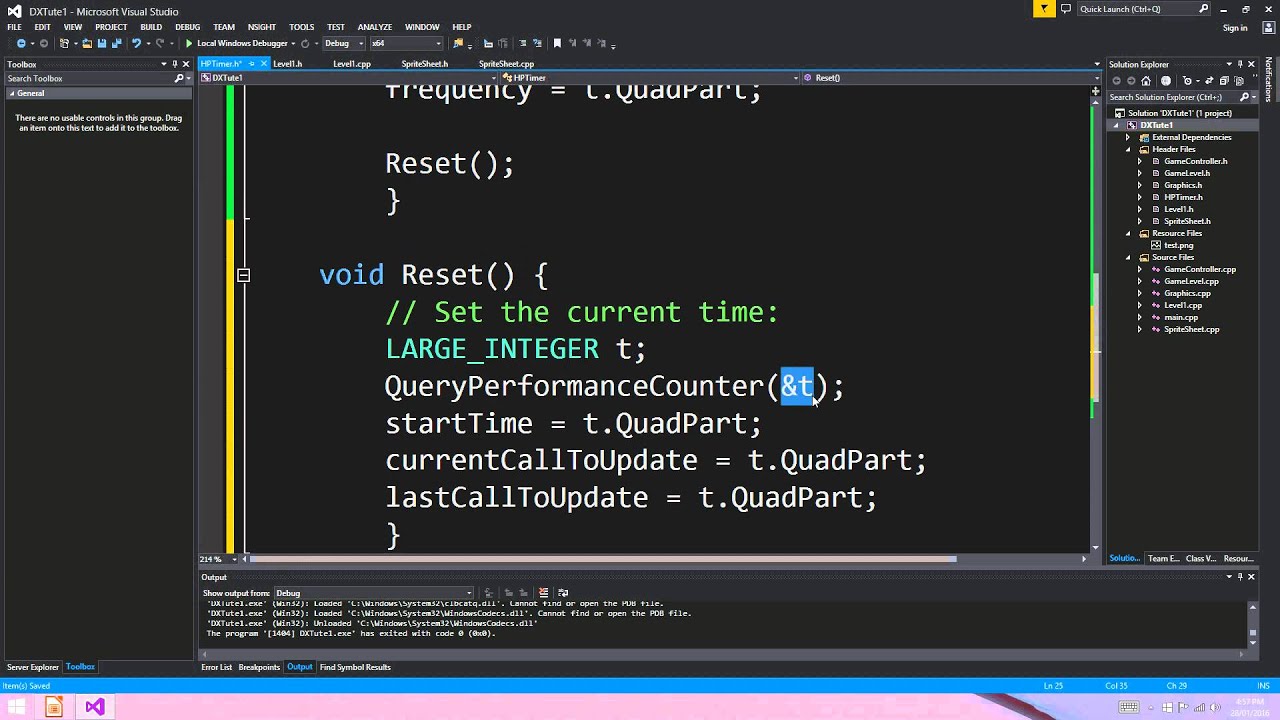
Task: Close the HPTimer.h tab
Action: point(264,63)
